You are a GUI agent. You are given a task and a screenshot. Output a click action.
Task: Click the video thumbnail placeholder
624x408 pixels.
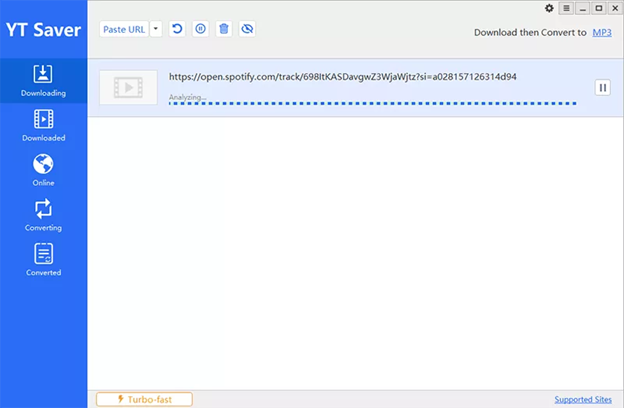coord(128,88)
